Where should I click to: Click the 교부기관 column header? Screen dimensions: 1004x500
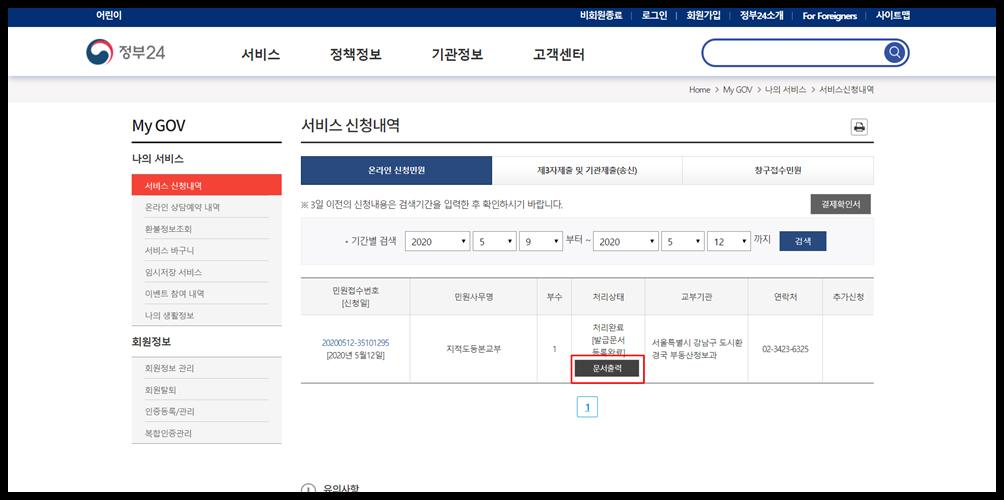point(697,296)
